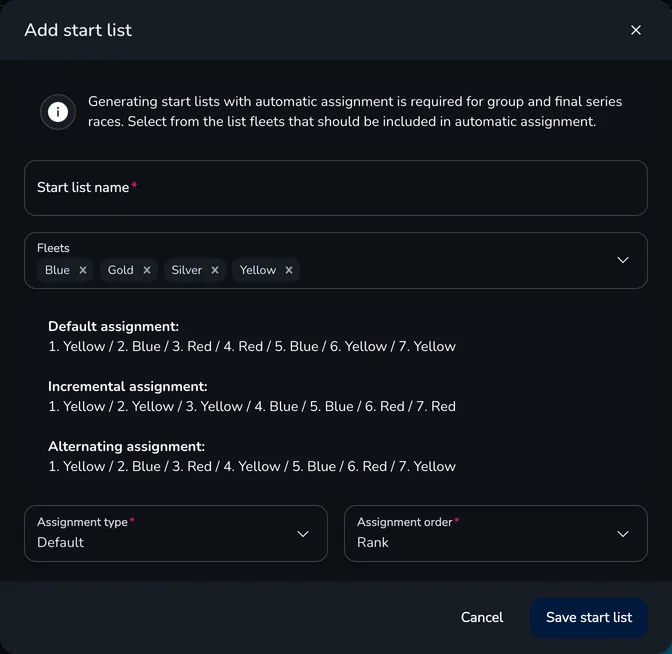Expand the Fleets dropdown chevron
672x654 pixels.
622,260
